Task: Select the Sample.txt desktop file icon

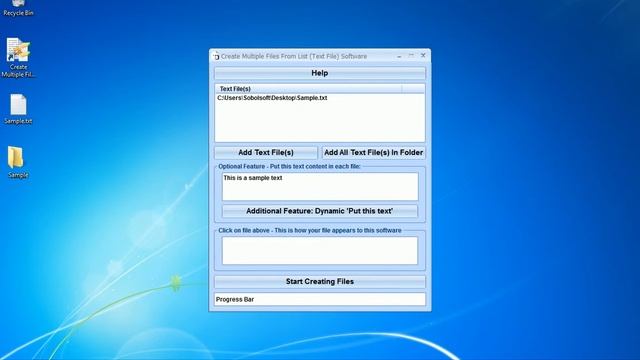Action: point(18,109)
